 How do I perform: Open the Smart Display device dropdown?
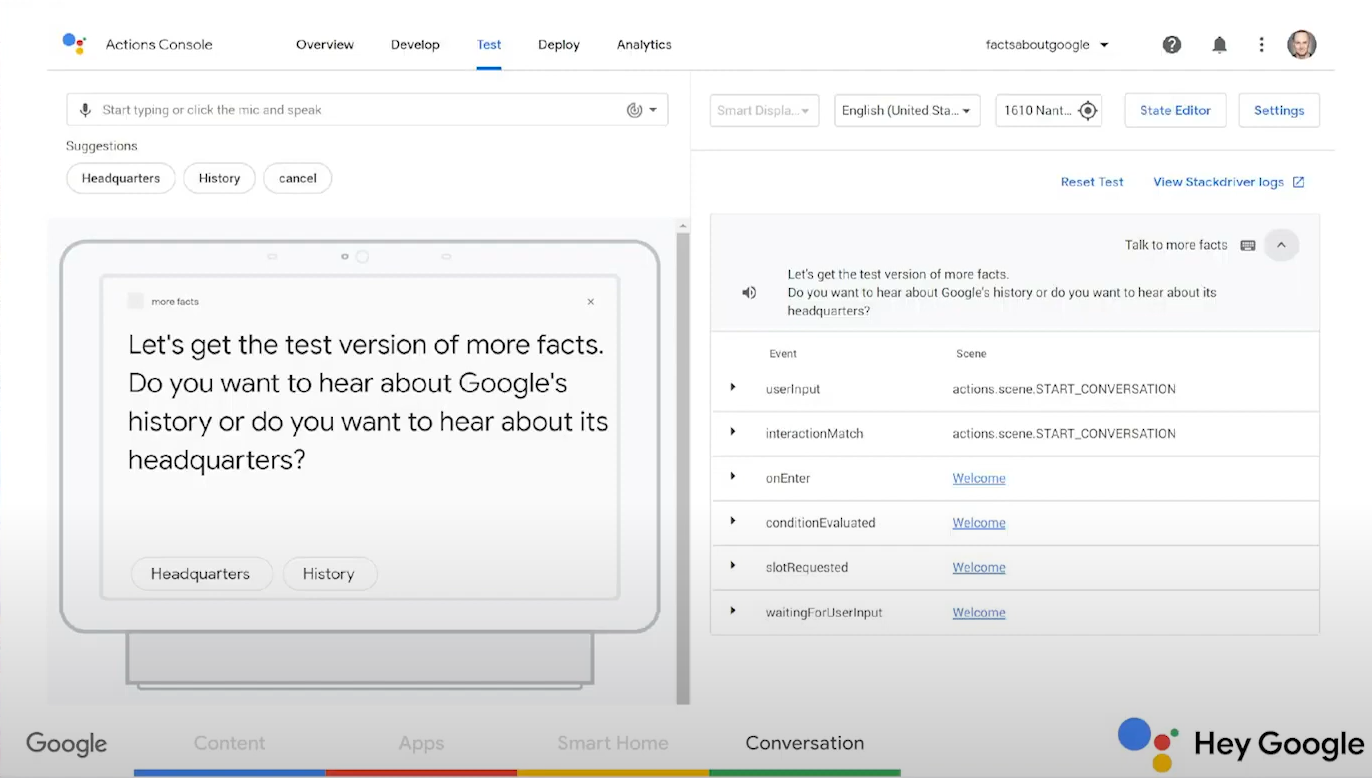point(765,110)
